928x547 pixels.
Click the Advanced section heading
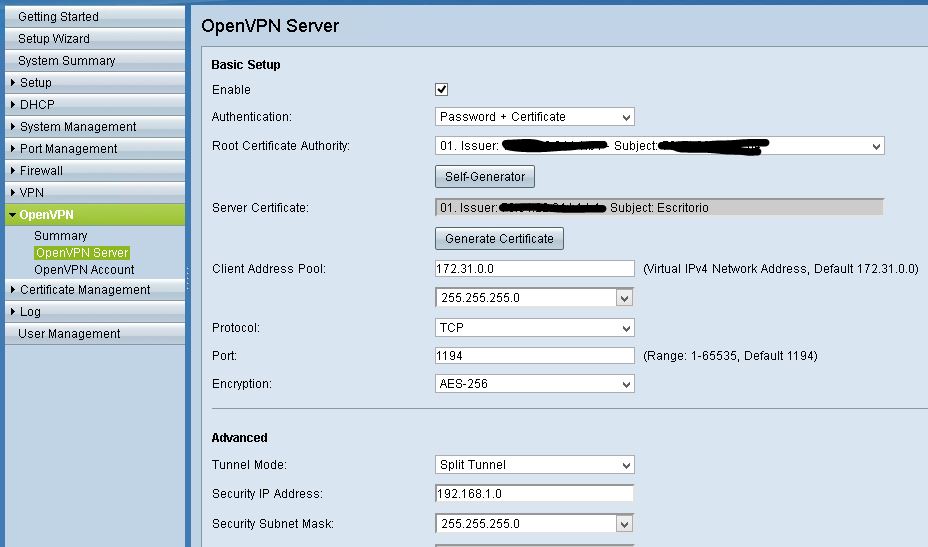tap(239, 437)
